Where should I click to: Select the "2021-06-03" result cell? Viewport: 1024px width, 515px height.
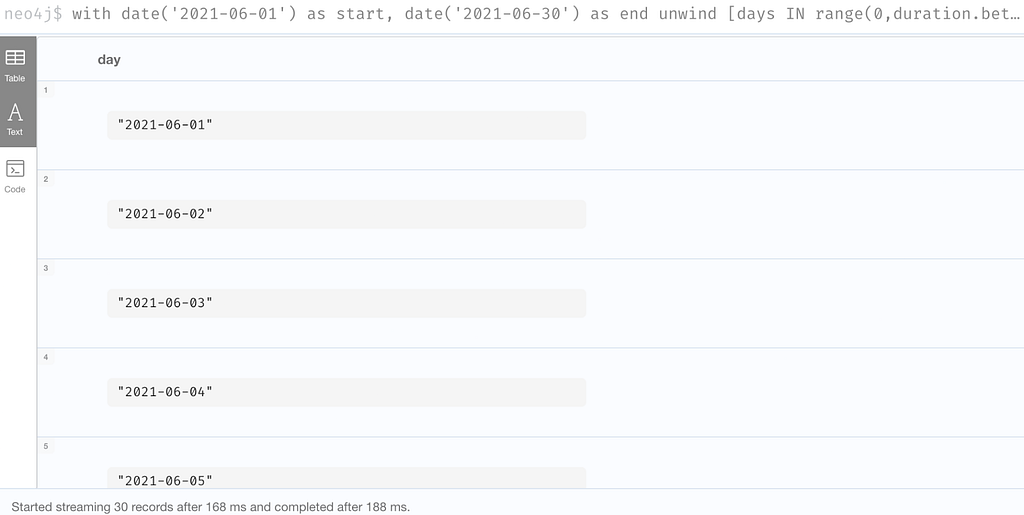pos(346,303)
